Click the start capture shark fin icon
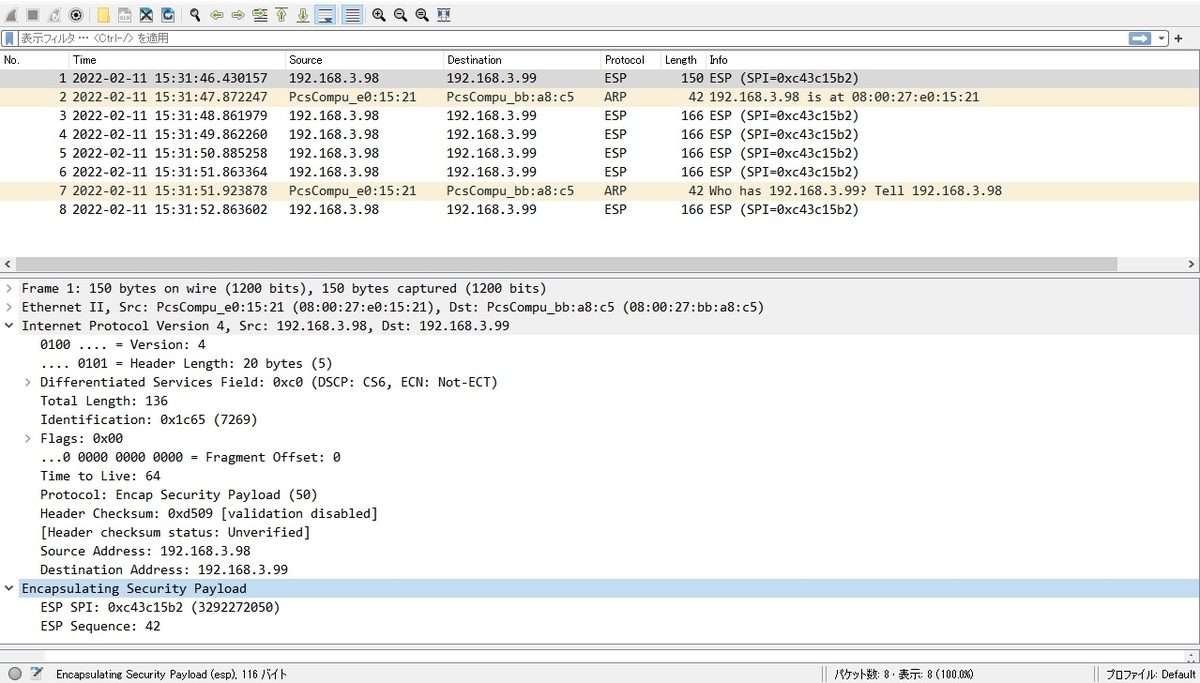1200x683 pixels. [11, 14]
